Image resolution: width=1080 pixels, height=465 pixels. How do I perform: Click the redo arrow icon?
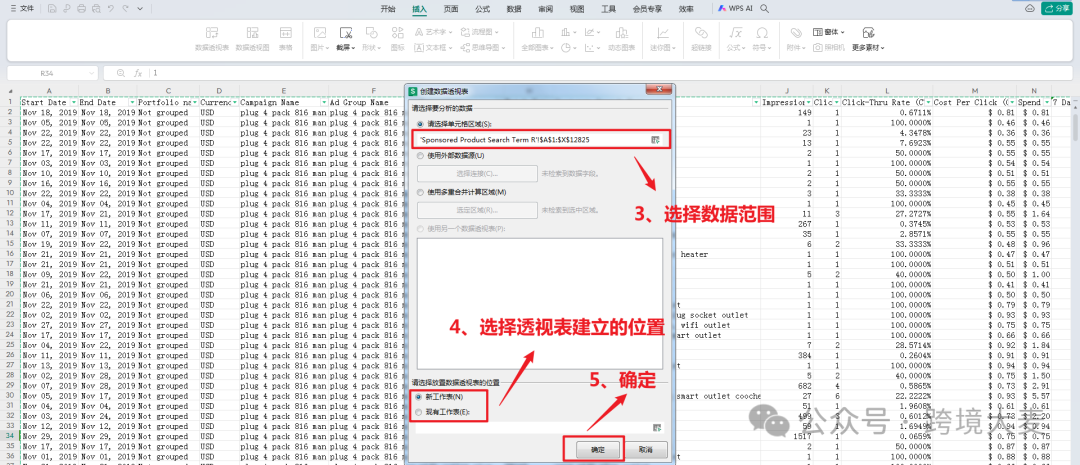pyautogui.click(x=125, y=9)
